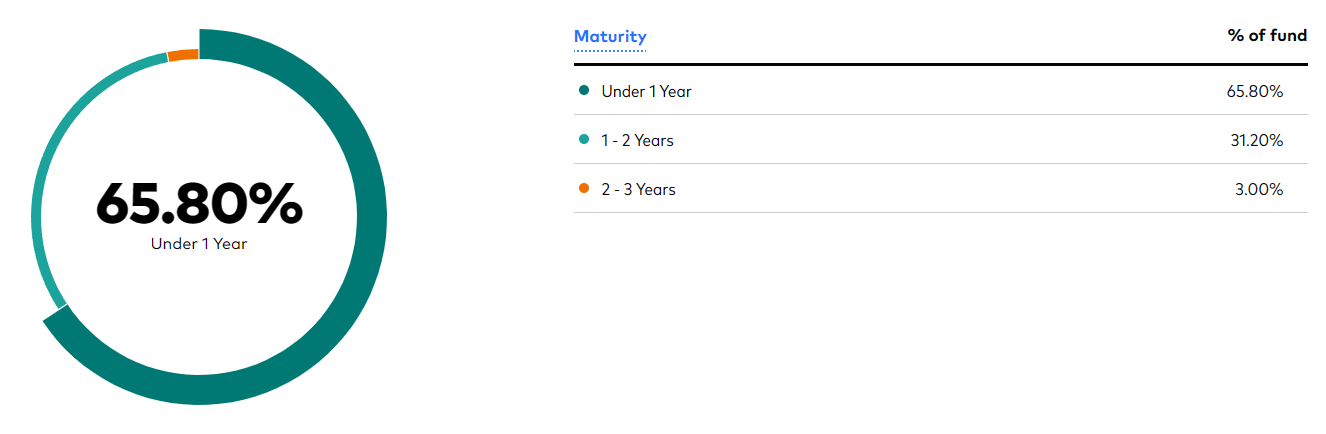
Task: Open the Maturity header link
Action: (x=610, y=37)
